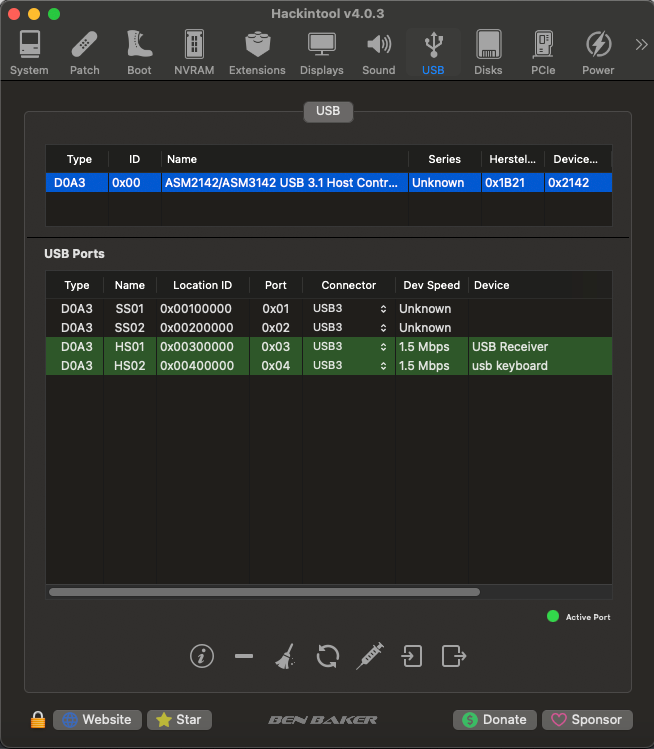Click the export icon
The image size is (654, 749).
[454, 656]
